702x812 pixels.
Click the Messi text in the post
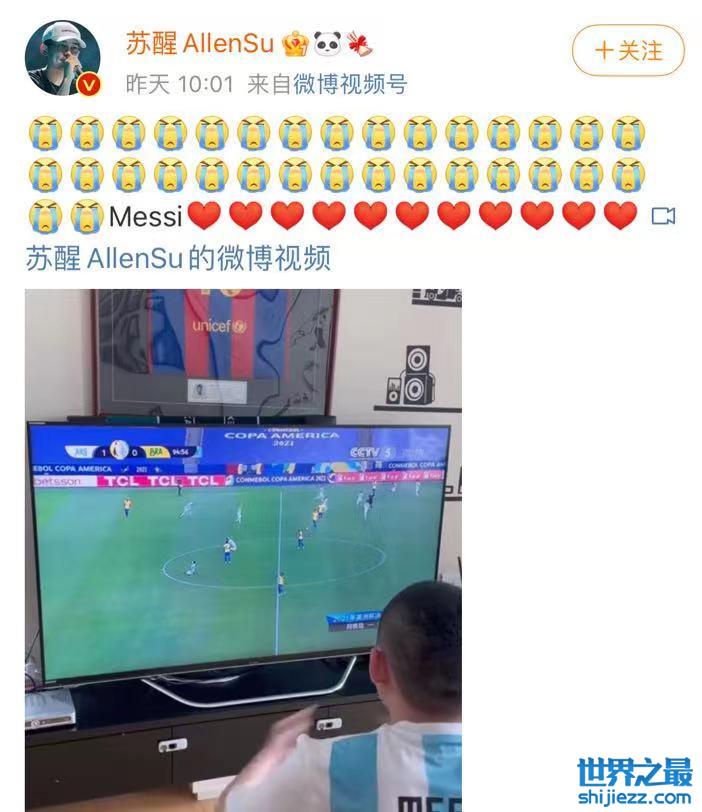(146, 216)
